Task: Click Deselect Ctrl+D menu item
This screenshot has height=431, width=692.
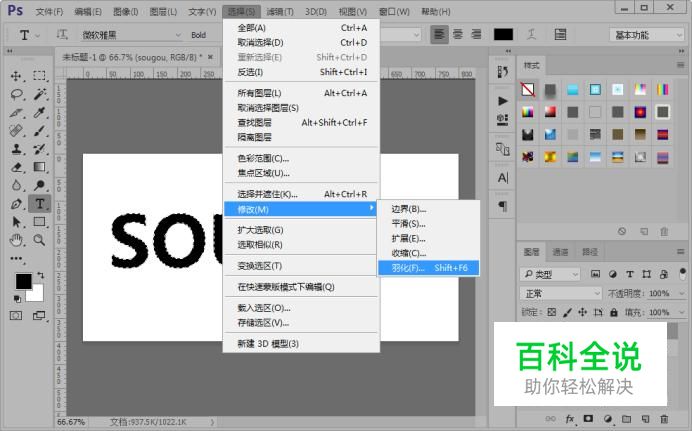Action: click(x=302, y=42)
